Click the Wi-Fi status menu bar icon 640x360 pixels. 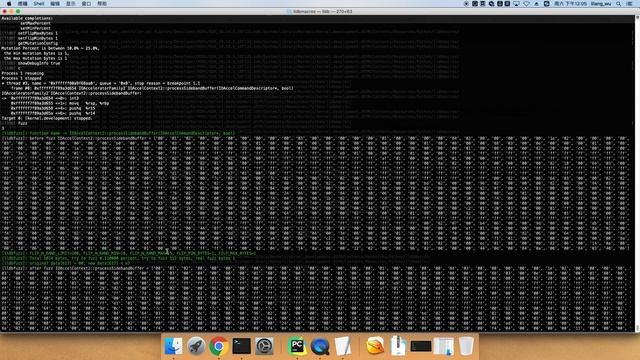[527, 4]
